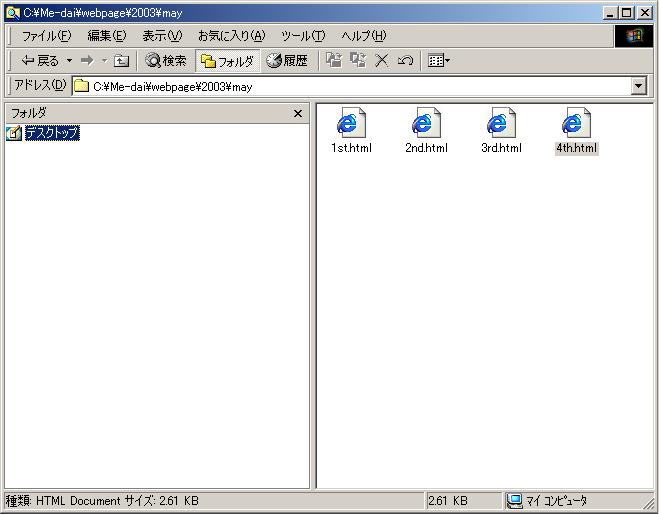Click マイ コンピュータ in the status bar
This screenshot has width=659, height=514.
click(547, 501)
